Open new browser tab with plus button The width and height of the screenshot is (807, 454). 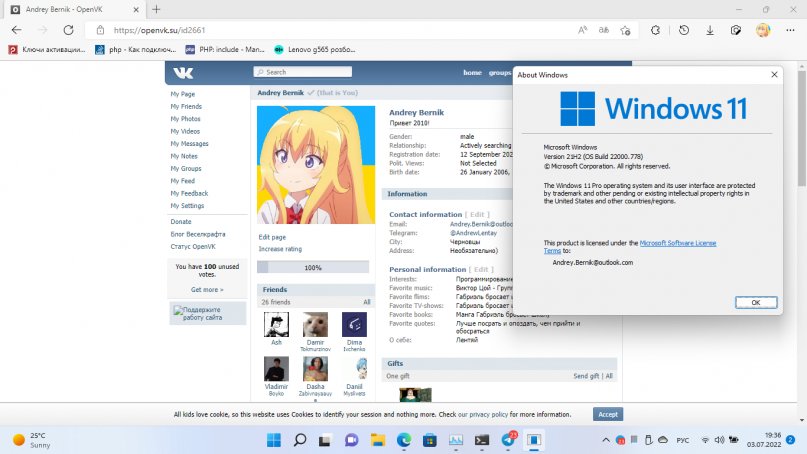pos(155,8)
